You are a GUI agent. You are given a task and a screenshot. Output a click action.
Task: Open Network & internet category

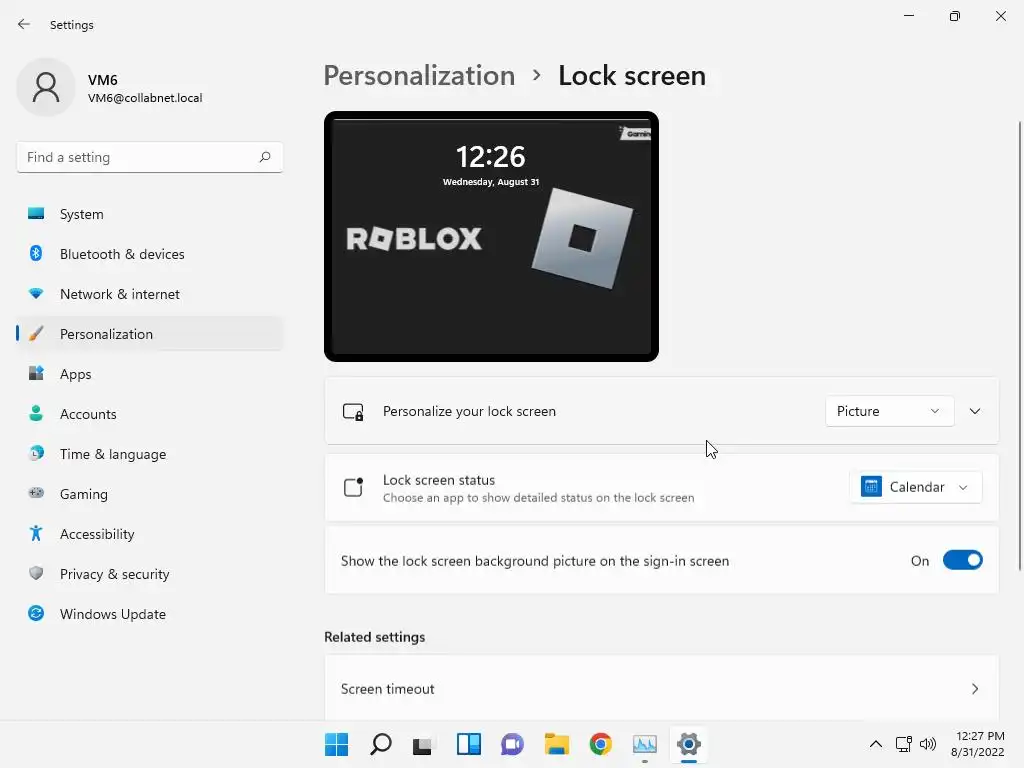click(x=150, y=294)
